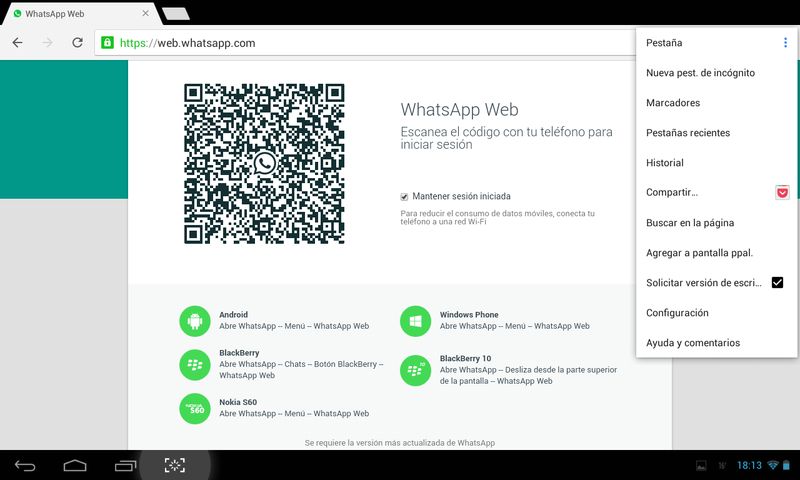This screenshot has width=800, height=480.
Task: Click the Solicitar versión de escri… menu label
Action: point(704,283)
